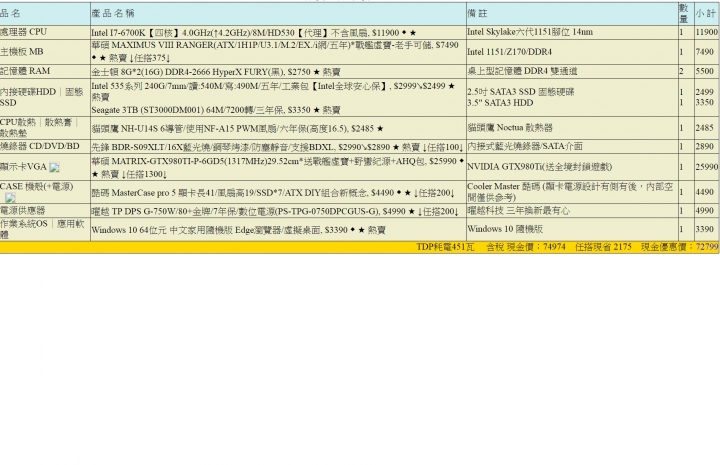
Task: Click the 4490 case subtotal
Action: point(705,192)
